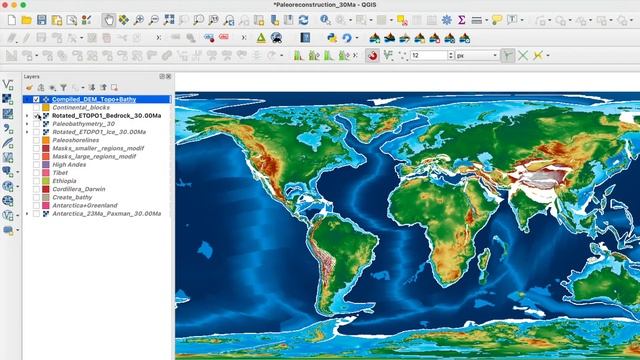The image size is (640, 360).
Task: Enable Tibet layer checkbox
Action: [x=36, y=173]
